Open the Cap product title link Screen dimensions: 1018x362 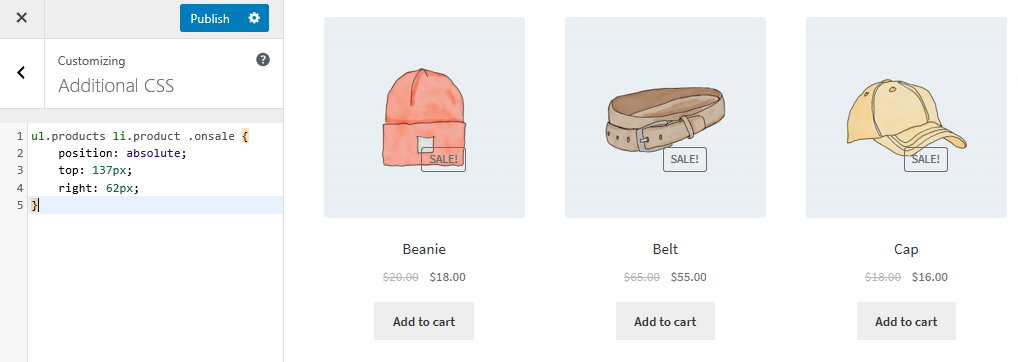point(906,249)
